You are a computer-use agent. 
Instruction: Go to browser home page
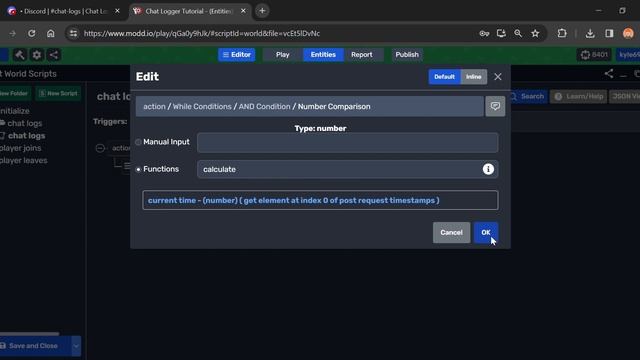(x=51, y=33)
